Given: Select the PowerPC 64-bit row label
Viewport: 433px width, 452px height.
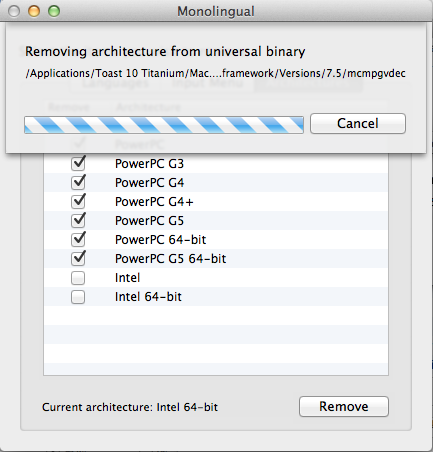Looking at the screenshot, I should pos(161,240).
